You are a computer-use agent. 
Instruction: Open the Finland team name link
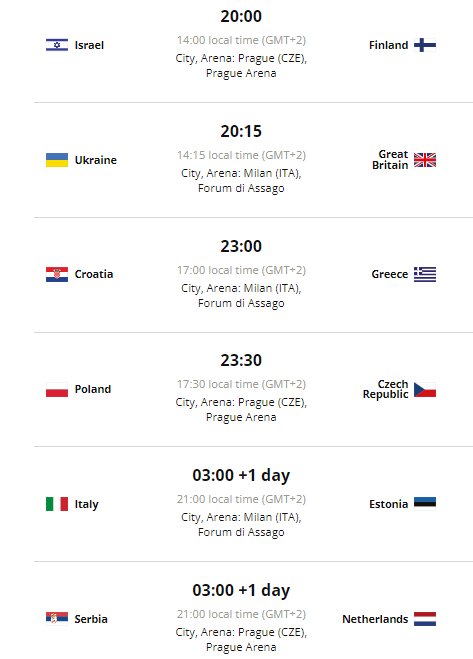(388, 45)
